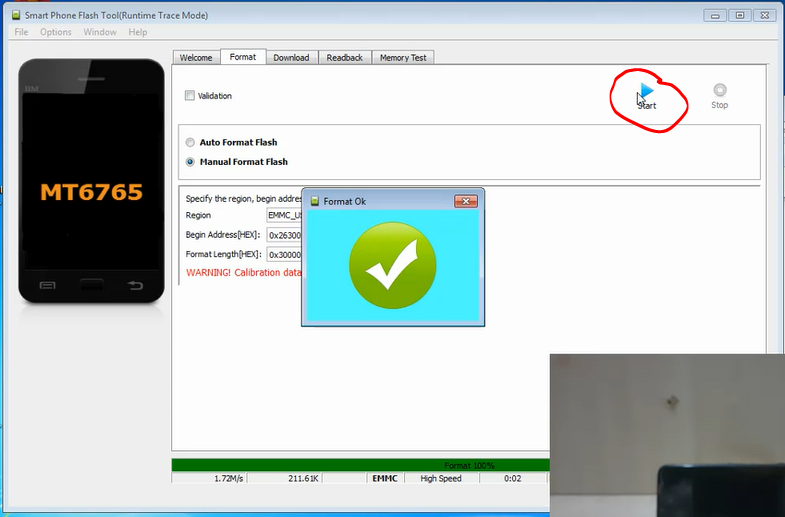Open the Window menu
The image size is (785, 517).
pyautogui.click(x=100, y=32)
